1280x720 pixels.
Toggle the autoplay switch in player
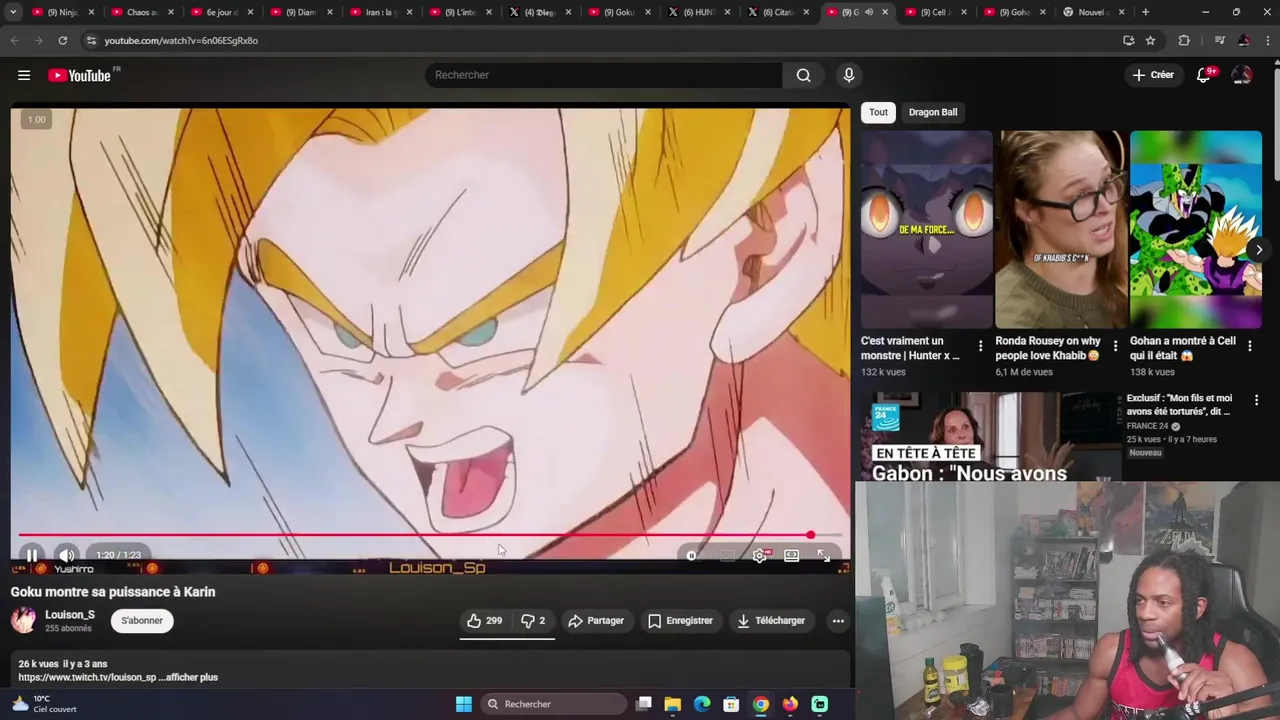coord(691,555)
